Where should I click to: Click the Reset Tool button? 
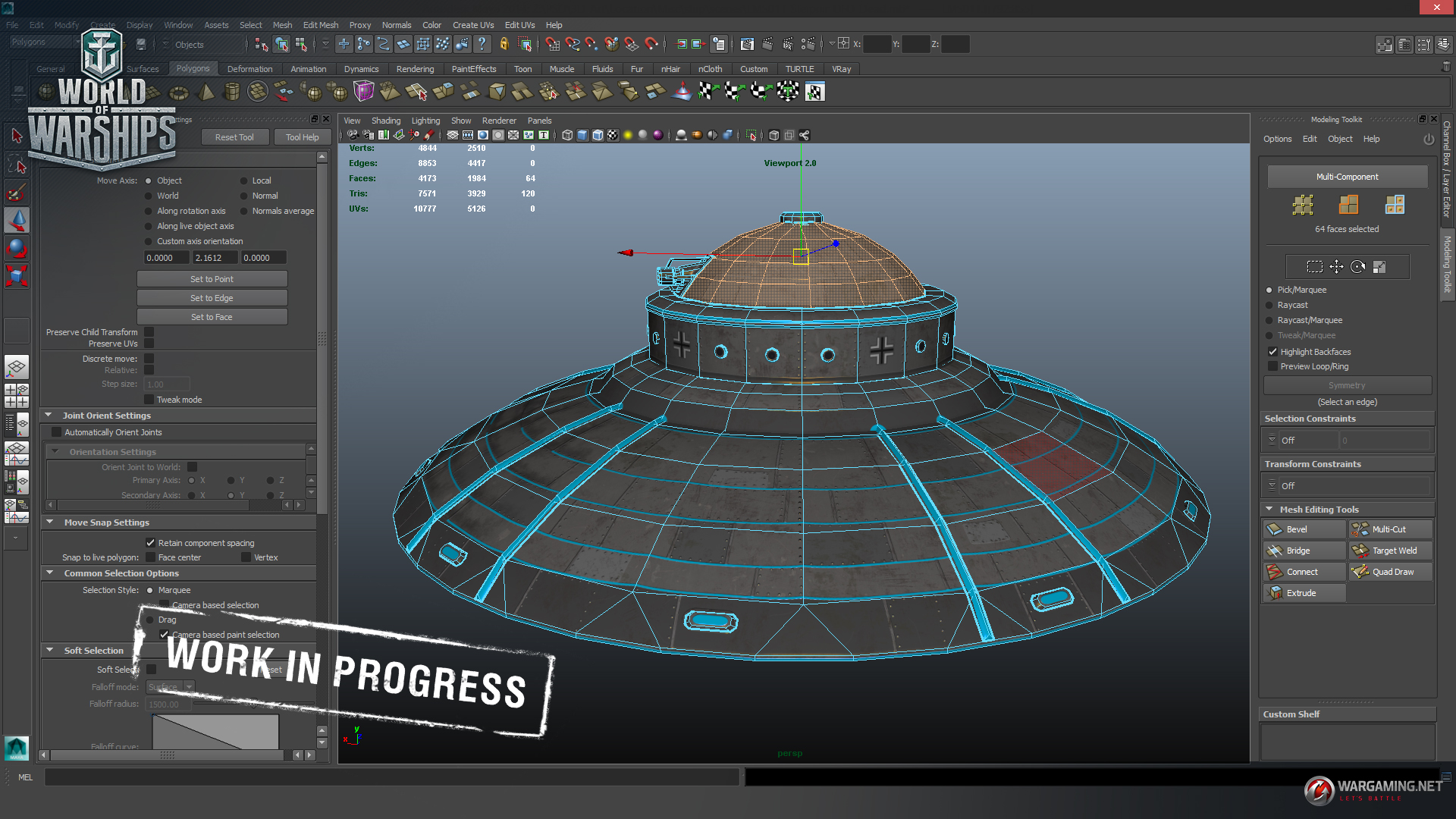(x=234, y=137)
